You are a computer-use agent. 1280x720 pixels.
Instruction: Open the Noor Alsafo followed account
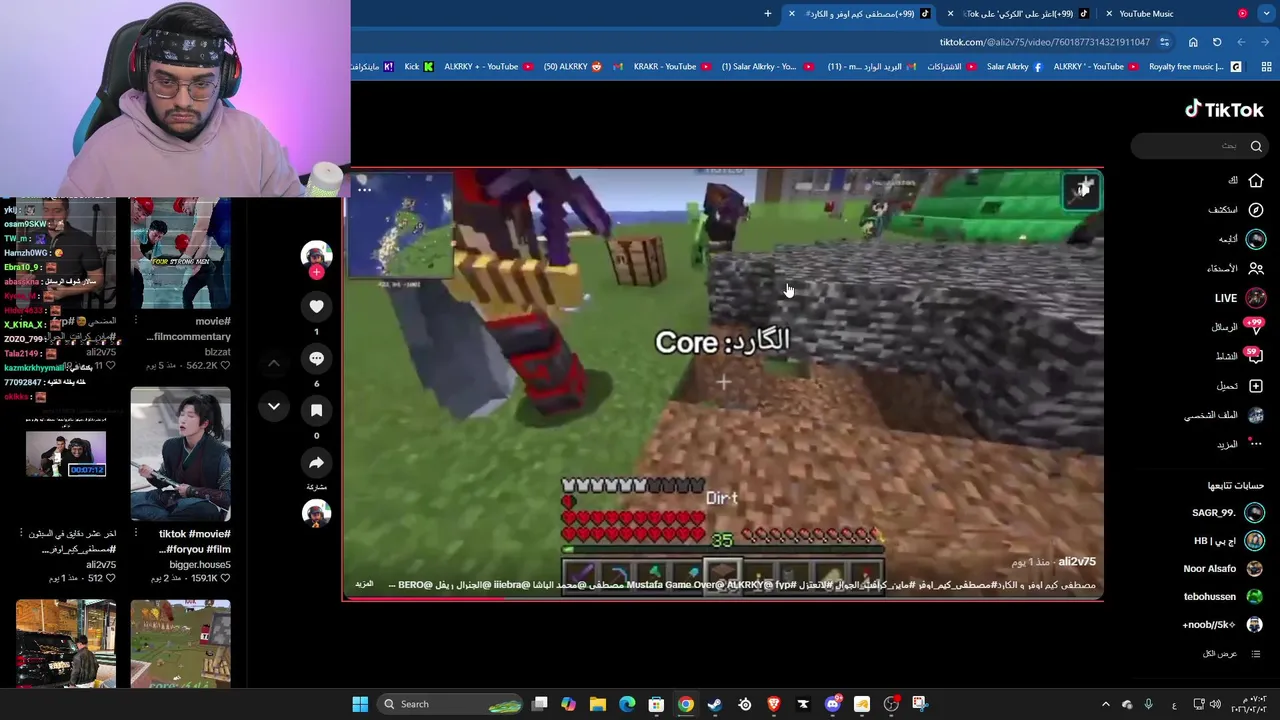click(1224, 568)
